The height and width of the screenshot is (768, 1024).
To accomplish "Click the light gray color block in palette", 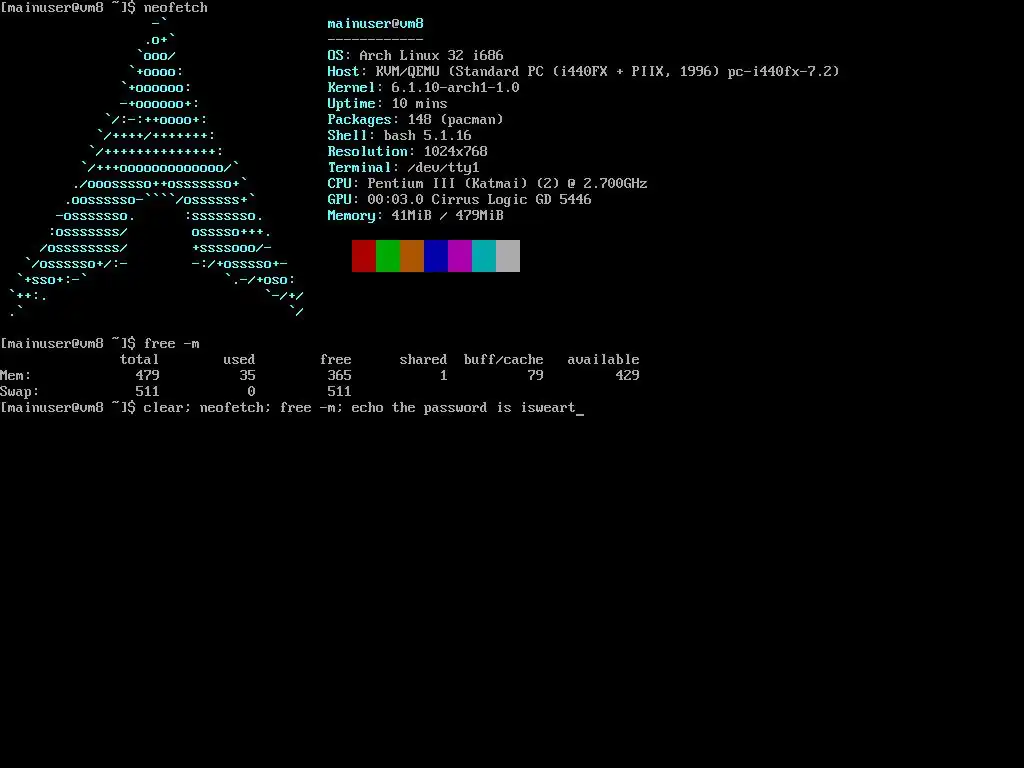I will (x=508, y=256).
